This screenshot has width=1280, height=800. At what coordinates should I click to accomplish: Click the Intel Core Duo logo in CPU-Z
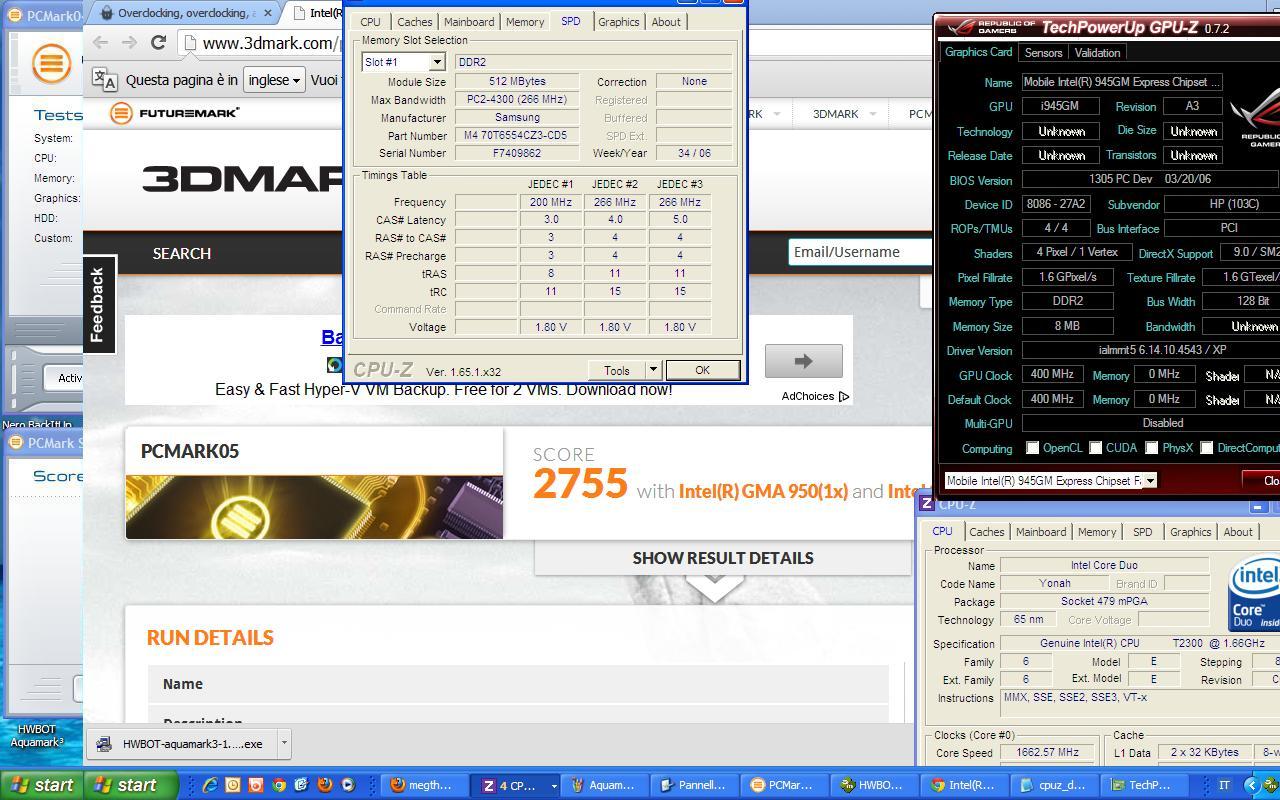(1254, 595)
